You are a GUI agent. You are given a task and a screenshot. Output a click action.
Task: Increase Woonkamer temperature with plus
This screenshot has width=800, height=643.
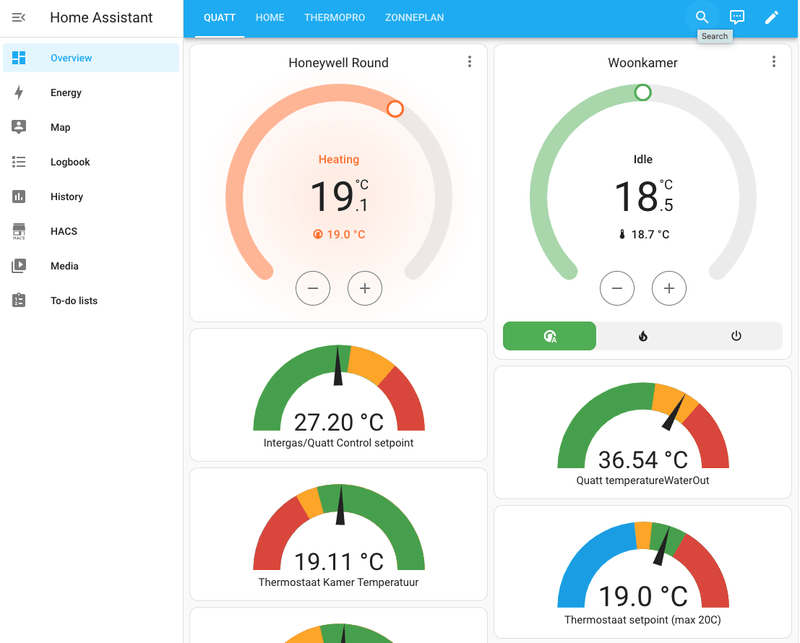click(669, 288)
